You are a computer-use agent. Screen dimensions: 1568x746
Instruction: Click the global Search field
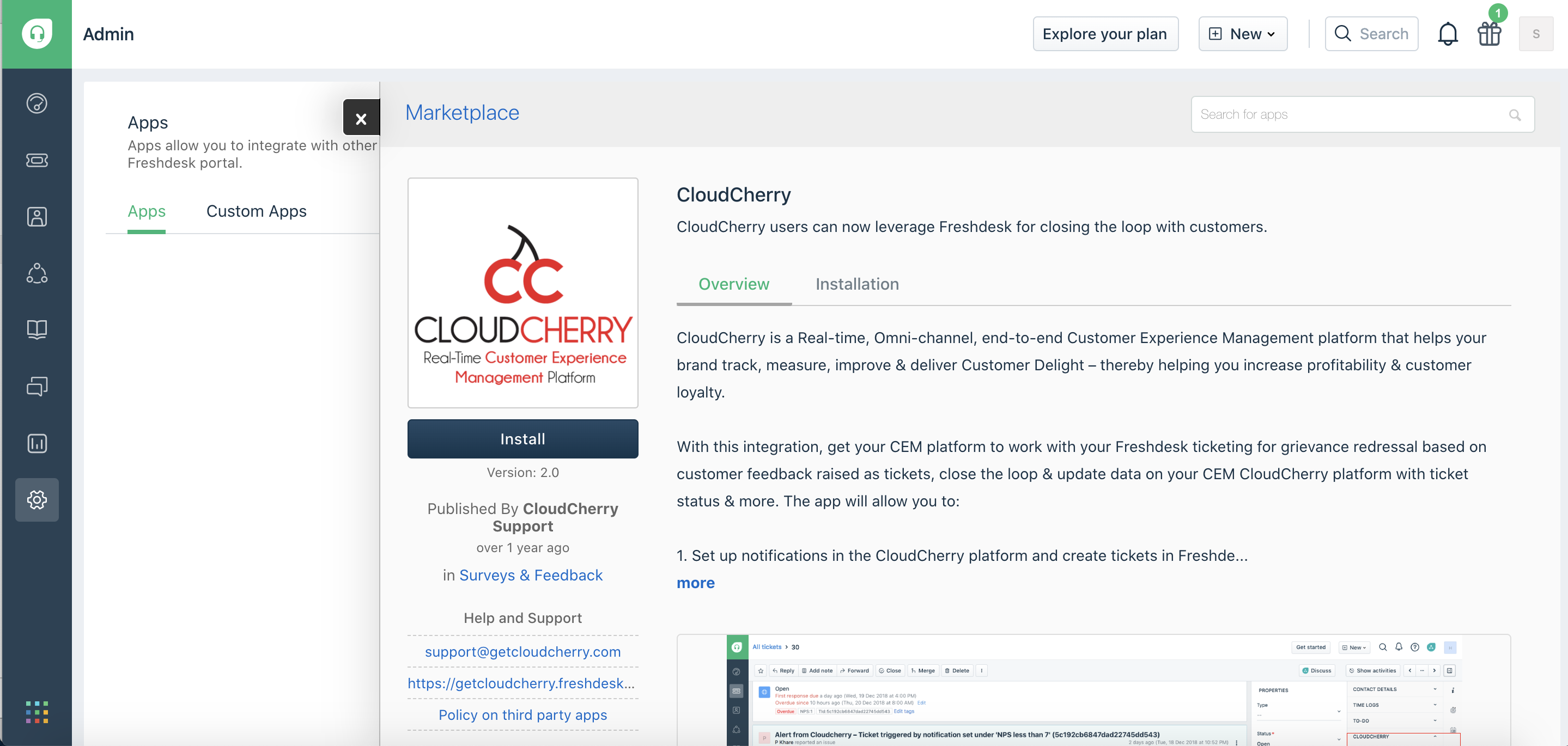(x=1371, y=33)
